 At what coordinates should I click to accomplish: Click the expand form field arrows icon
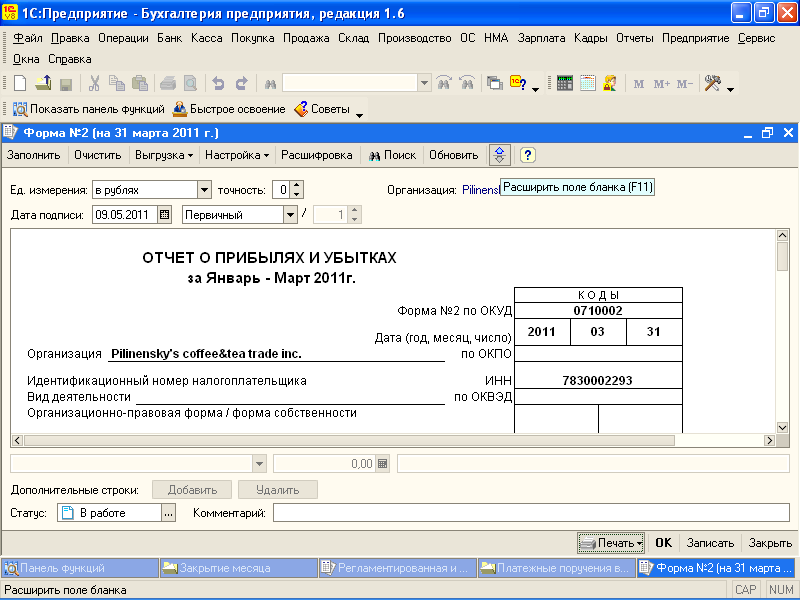pyautogui.click(x=500, y=155)
